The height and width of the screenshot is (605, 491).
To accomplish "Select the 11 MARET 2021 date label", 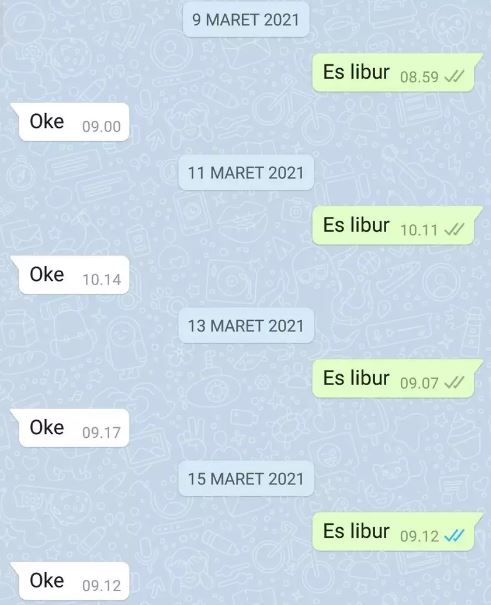I will tap(246, 172).
